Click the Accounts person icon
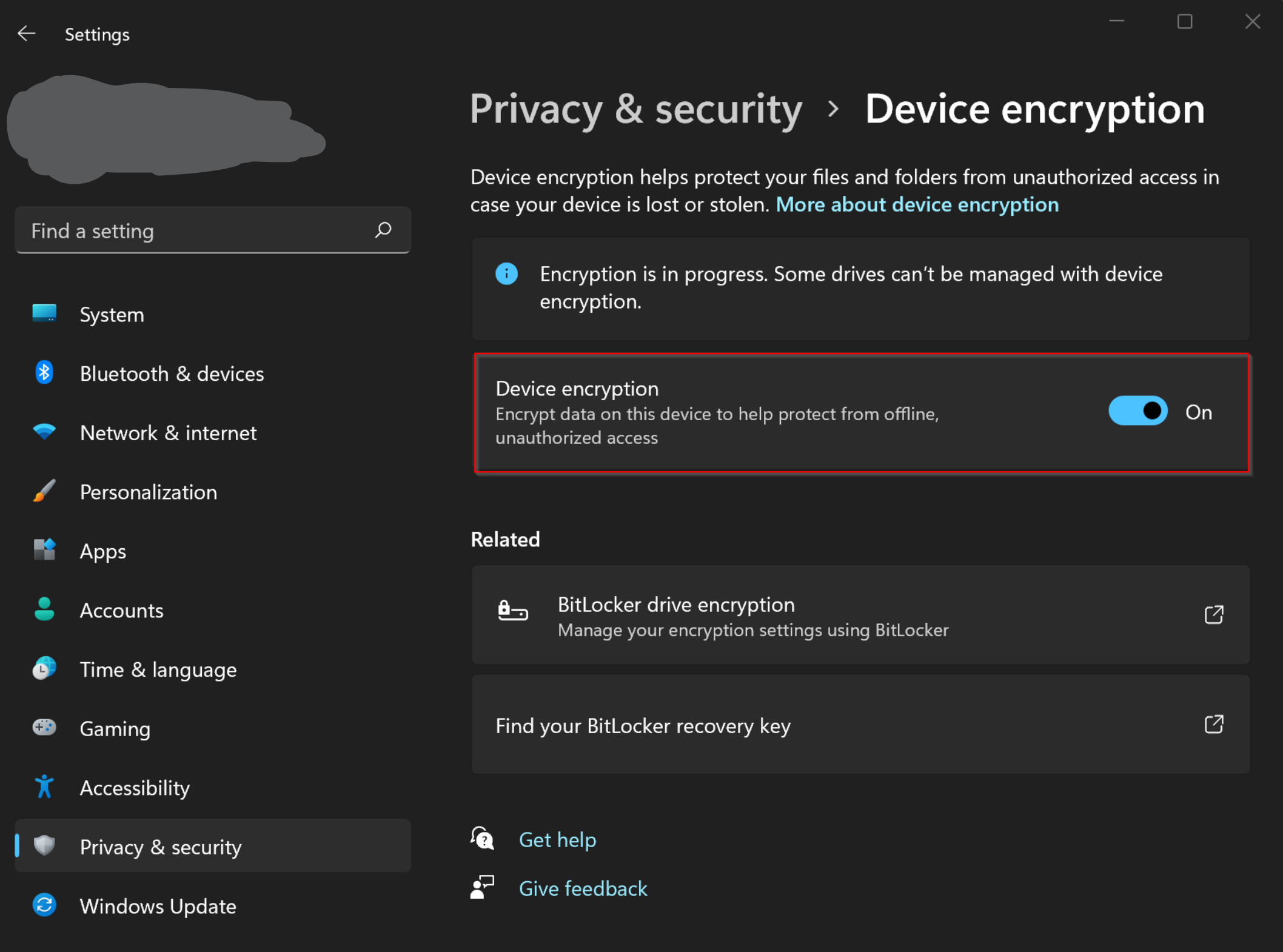1283x952 pixels. click(x=44, y=609)
